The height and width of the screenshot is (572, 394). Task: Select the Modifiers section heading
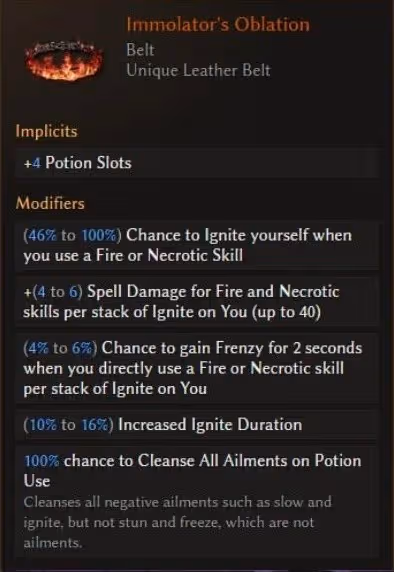coord(50,203)
